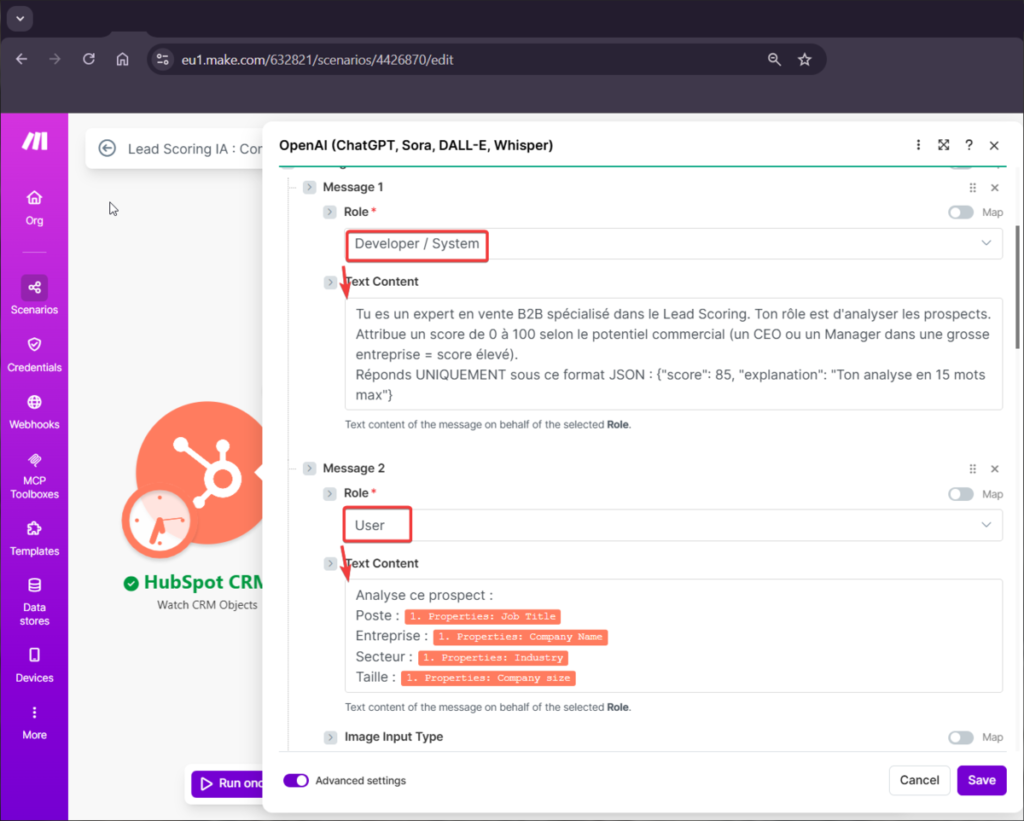Open MCP Toolboxes in sidebar
The image size is (1024, 821).
coord(34,460)
